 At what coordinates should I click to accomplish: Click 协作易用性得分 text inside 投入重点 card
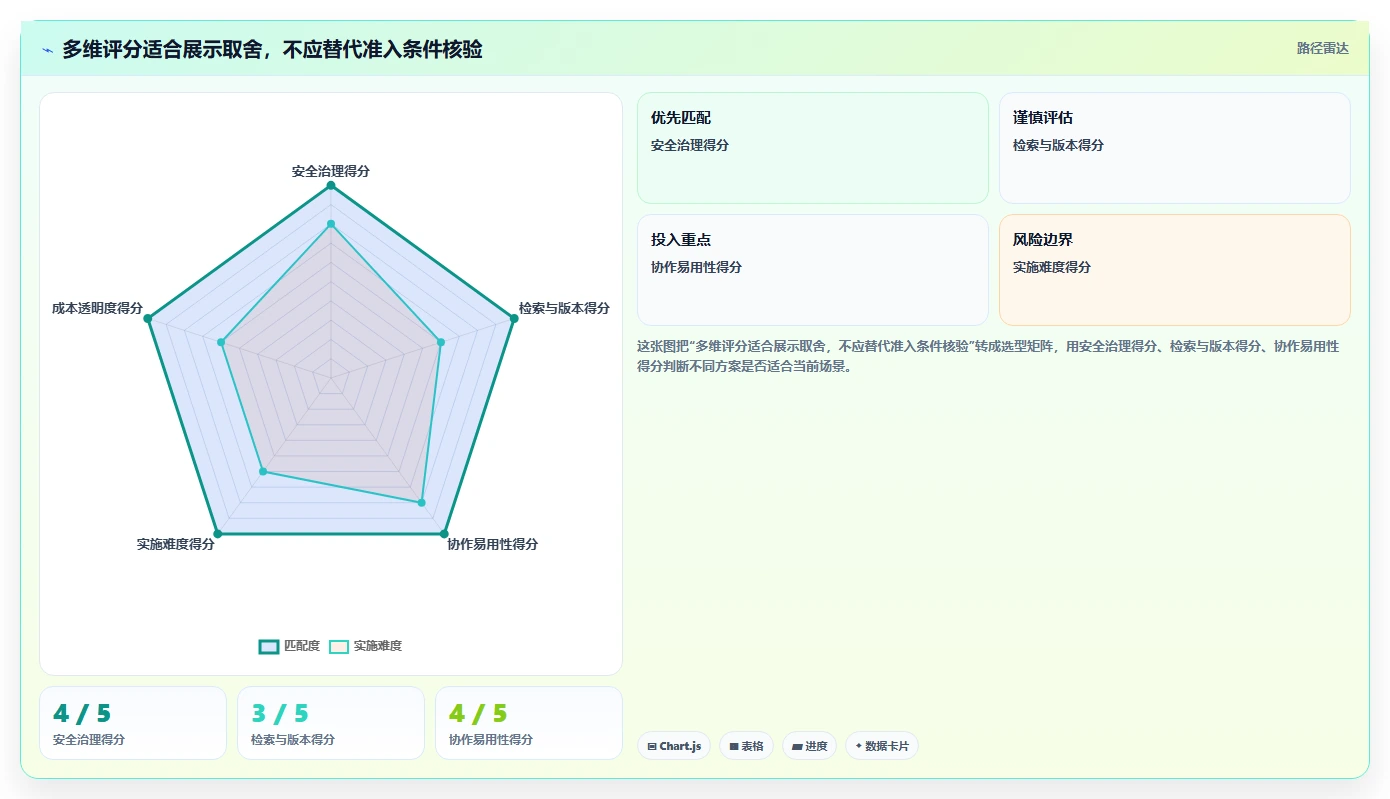[x=696, y=267]
